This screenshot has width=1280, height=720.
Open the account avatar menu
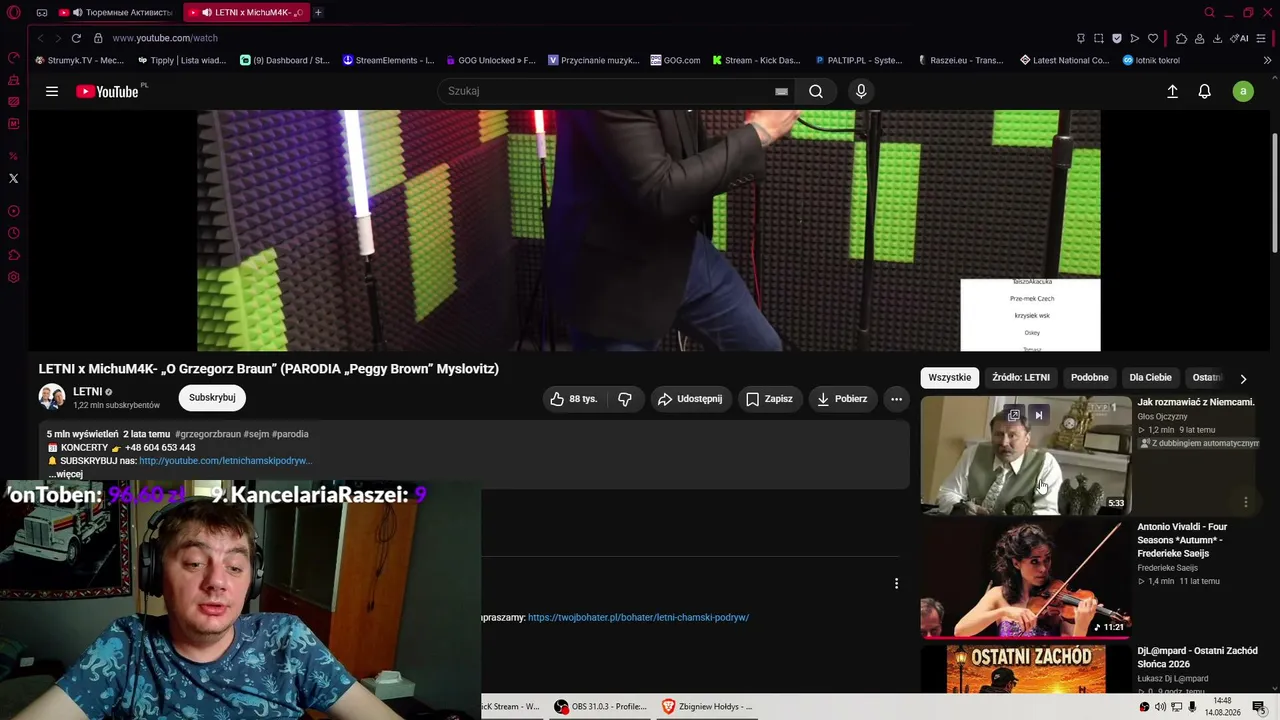point(1243,91)
